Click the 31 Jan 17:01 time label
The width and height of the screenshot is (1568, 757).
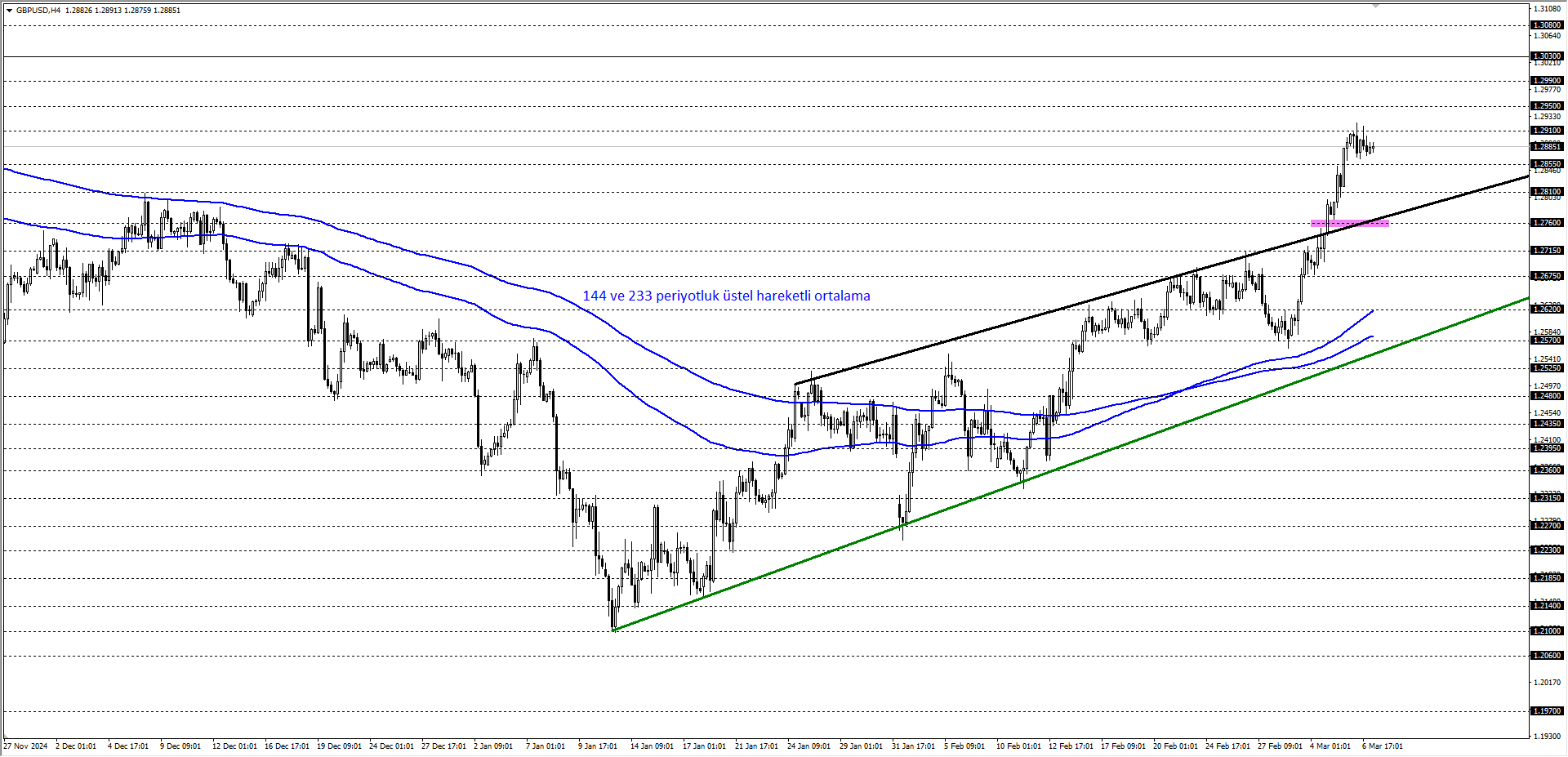point(913,746)
